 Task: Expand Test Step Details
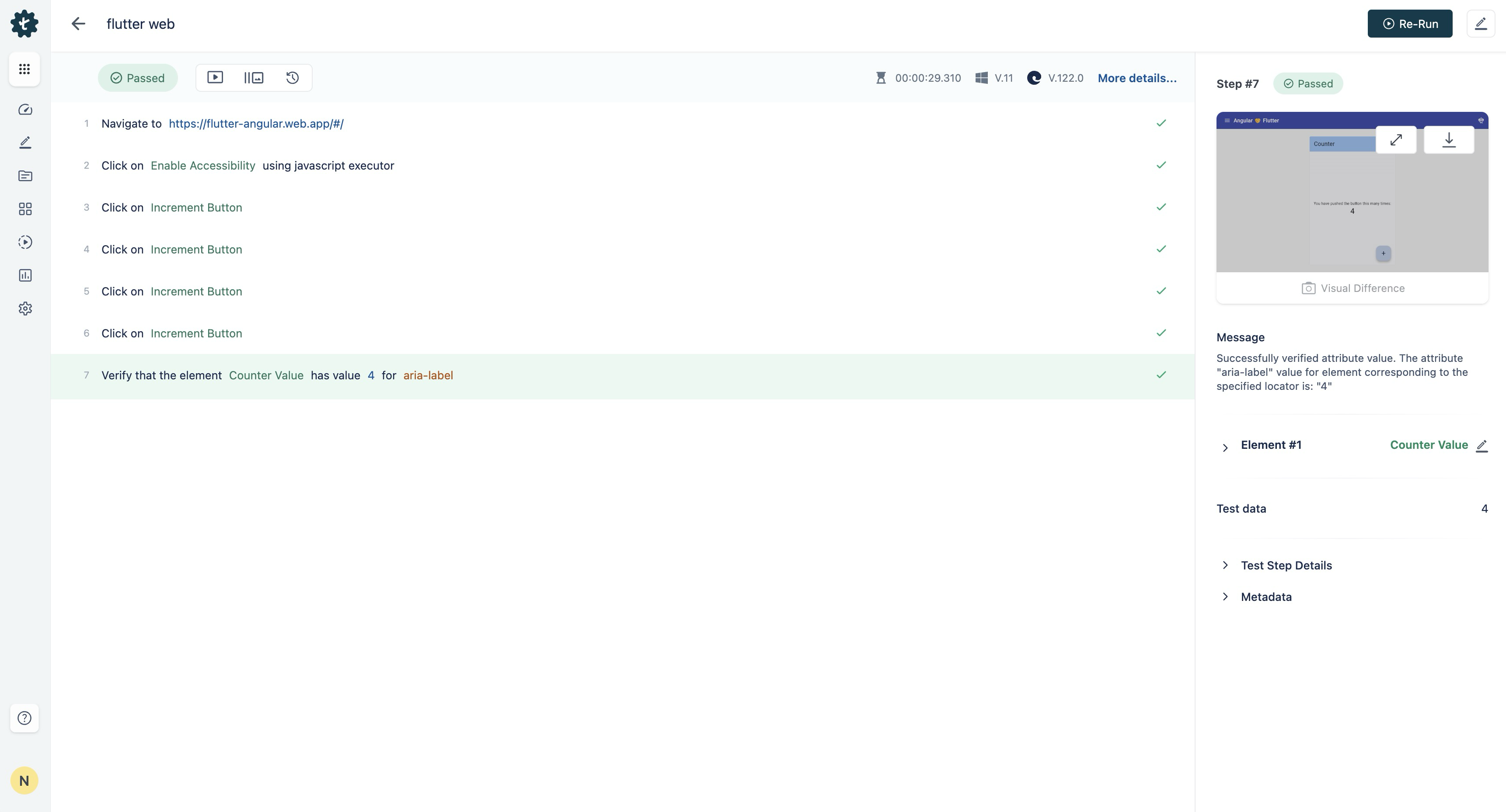[1225, 565]
